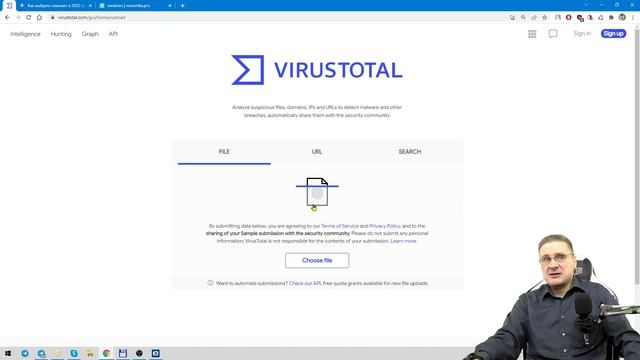Open the Hunting menu item

(61, 34)
